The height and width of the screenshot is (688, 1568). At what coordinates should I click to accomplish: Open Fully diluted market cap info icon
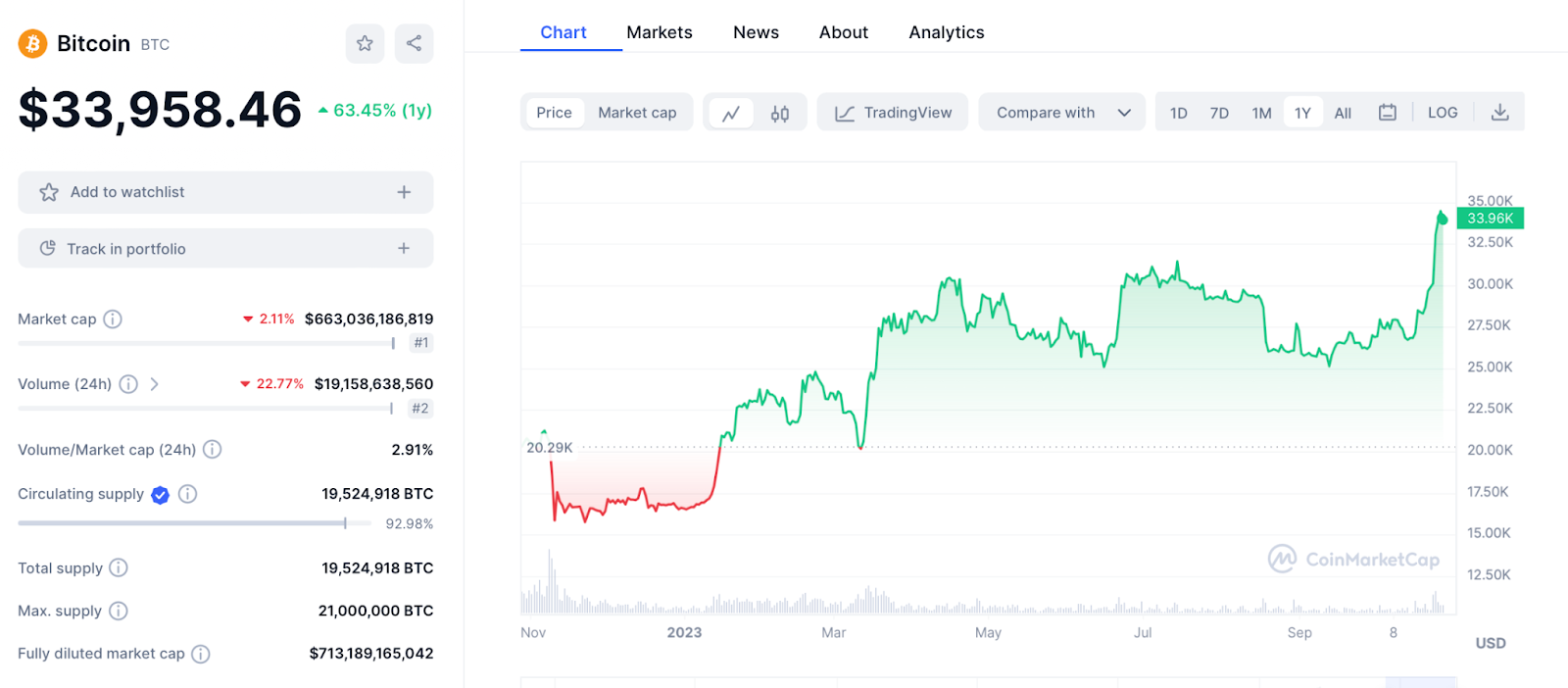201,654
